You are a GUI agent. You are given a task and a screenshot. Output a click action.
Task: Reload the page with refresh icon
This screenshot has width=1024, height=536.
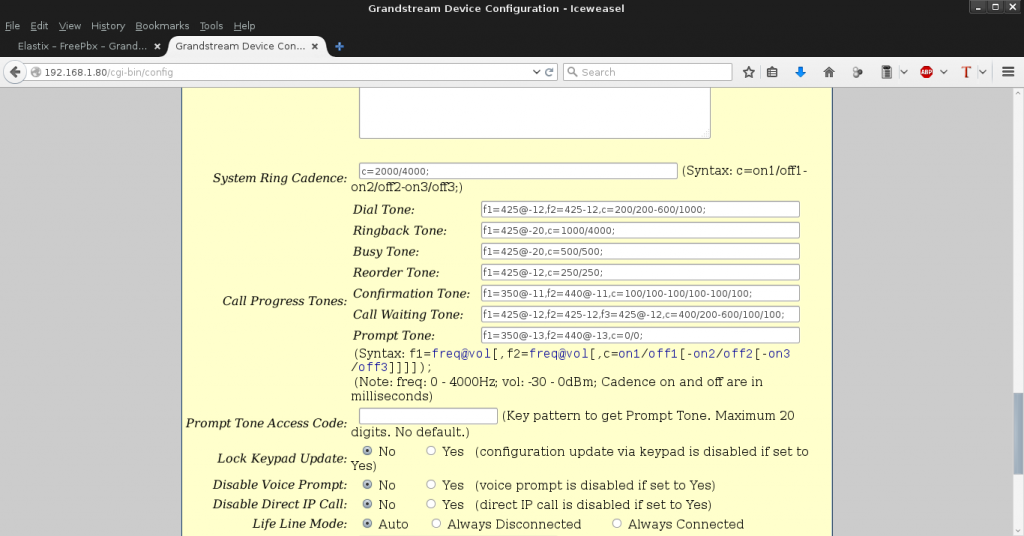[x=549, y=72]
